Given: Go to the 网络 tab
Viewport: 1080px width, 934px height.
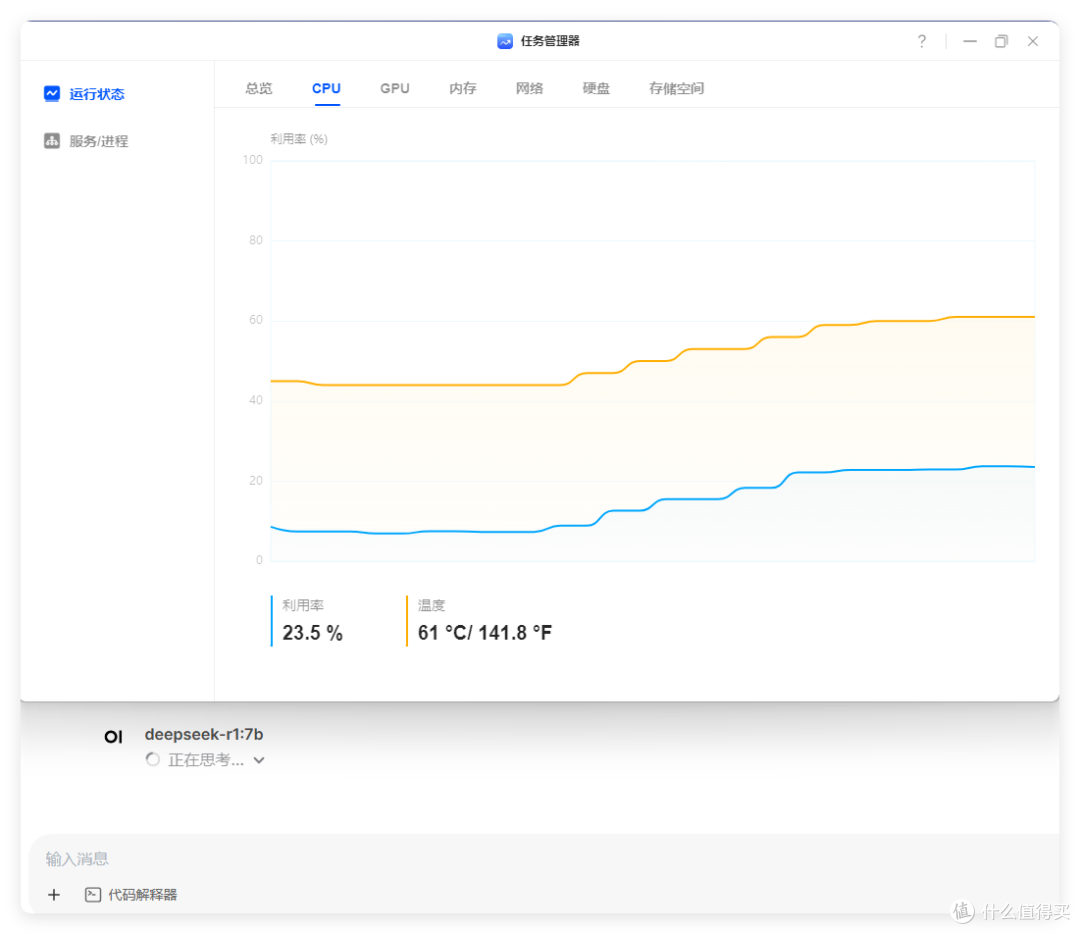Looking at the screenshot, I should click(530, 88).
